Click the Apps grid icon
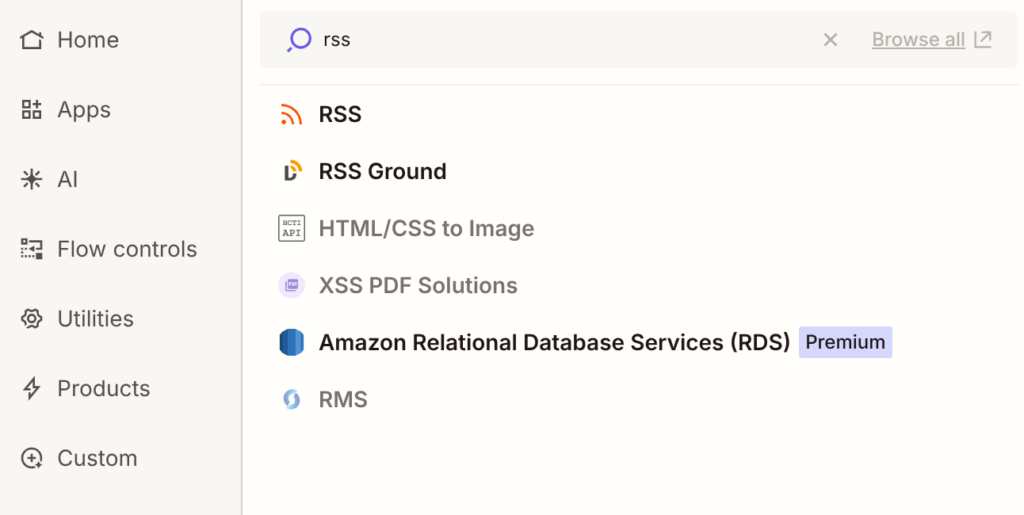Image resolution: width=1024 pixels, height=515 pixels. coord(31,110)
